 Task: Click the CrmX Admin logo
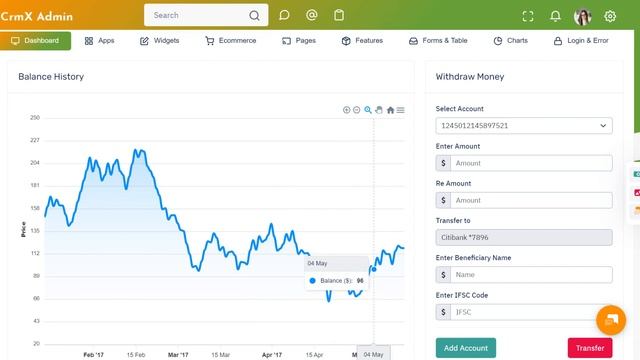36,16
